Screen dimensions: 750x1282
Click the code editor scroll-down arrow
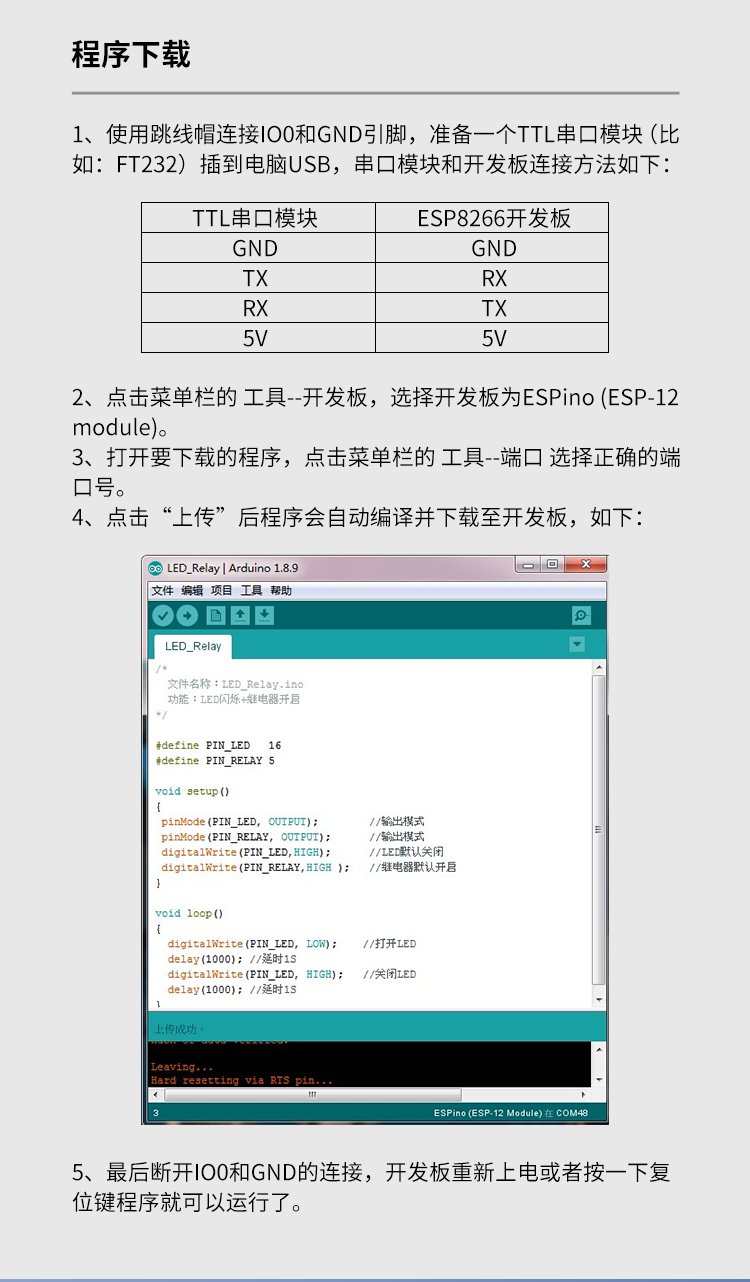coord(599,1000)
